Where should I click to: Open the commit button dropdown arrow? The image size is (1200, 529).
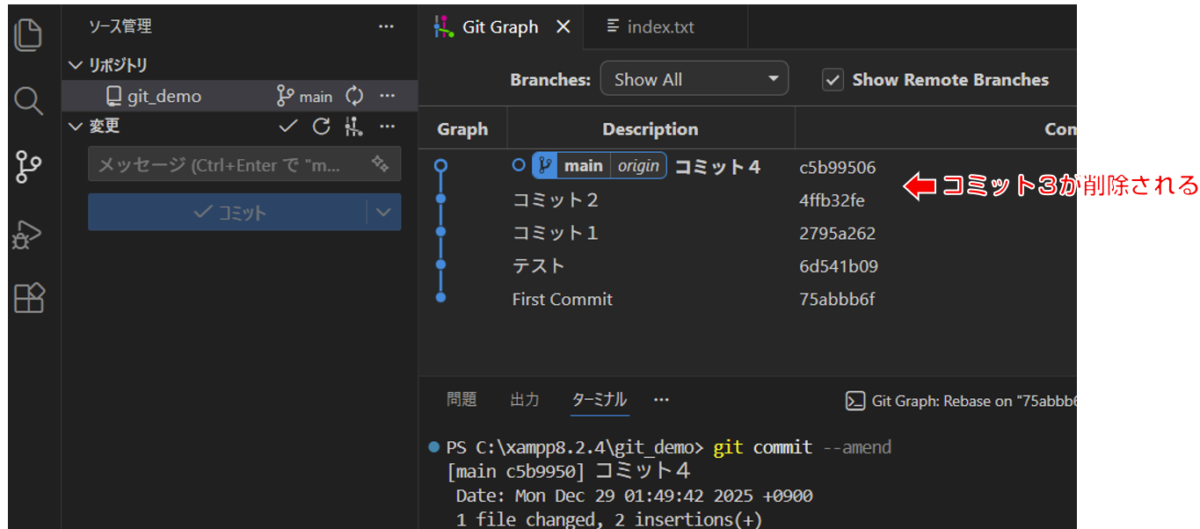[383, 212]
